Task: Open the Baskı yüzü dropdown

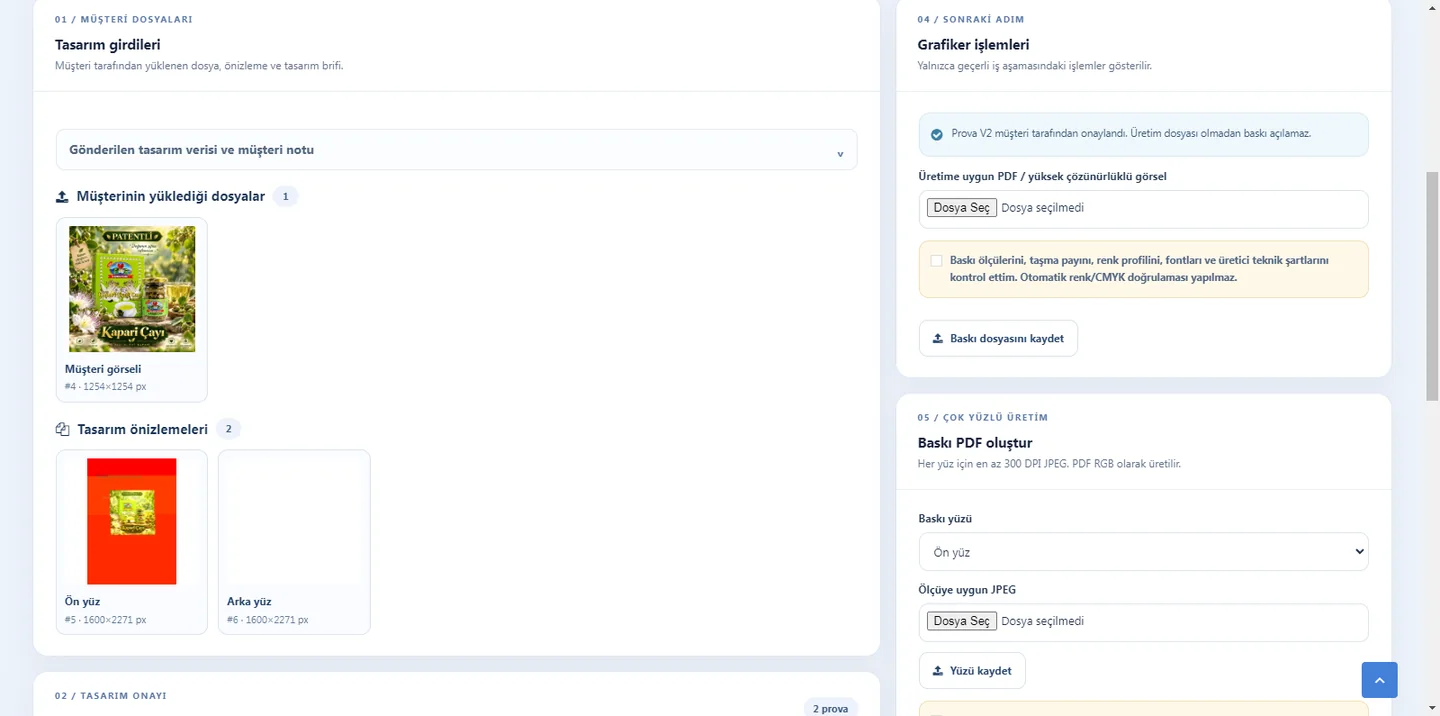Action: tap(1143, 552)
